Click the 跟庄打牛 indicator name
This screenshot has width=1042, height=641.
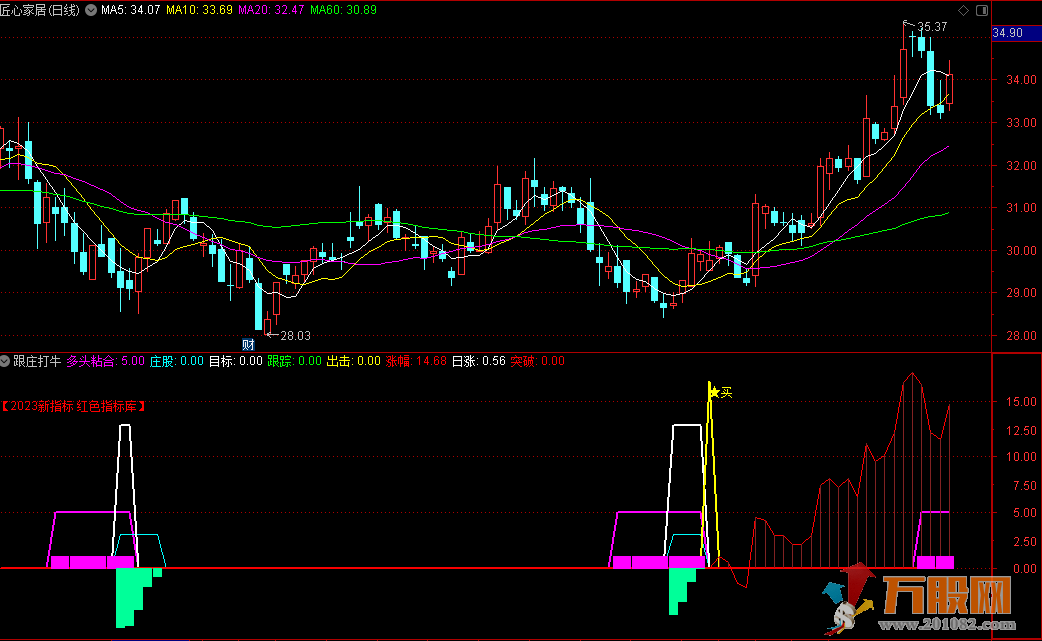(x=37, y=361)
